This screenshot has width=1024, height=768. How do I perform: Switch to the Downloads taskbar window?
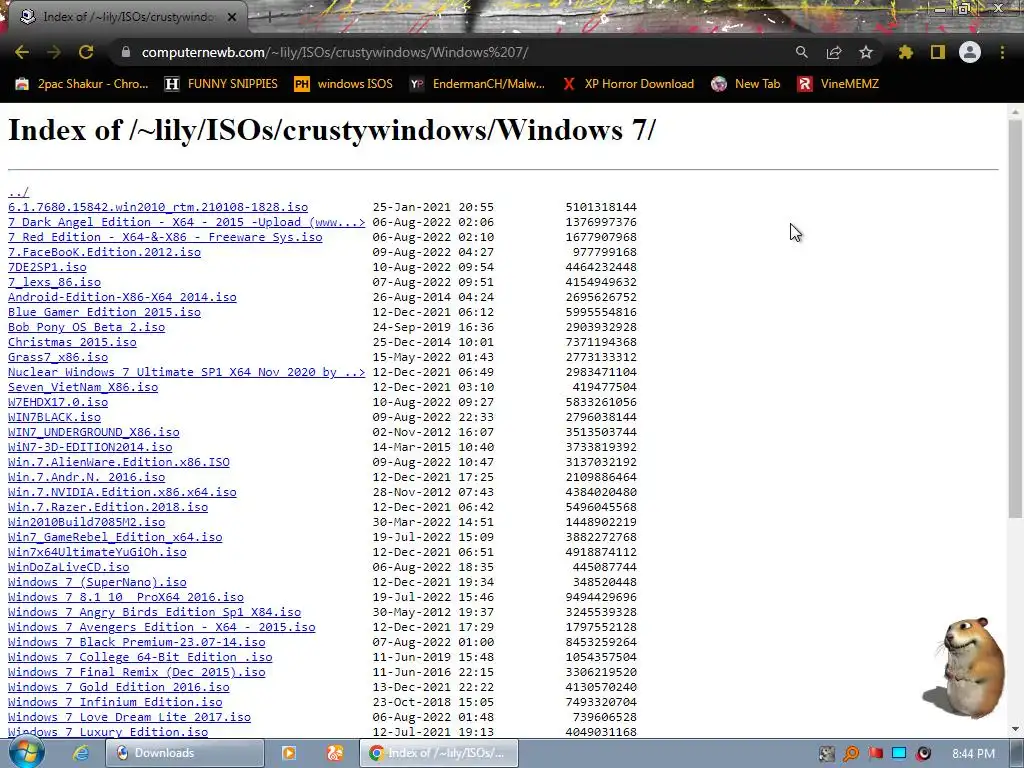coord(185,753)
